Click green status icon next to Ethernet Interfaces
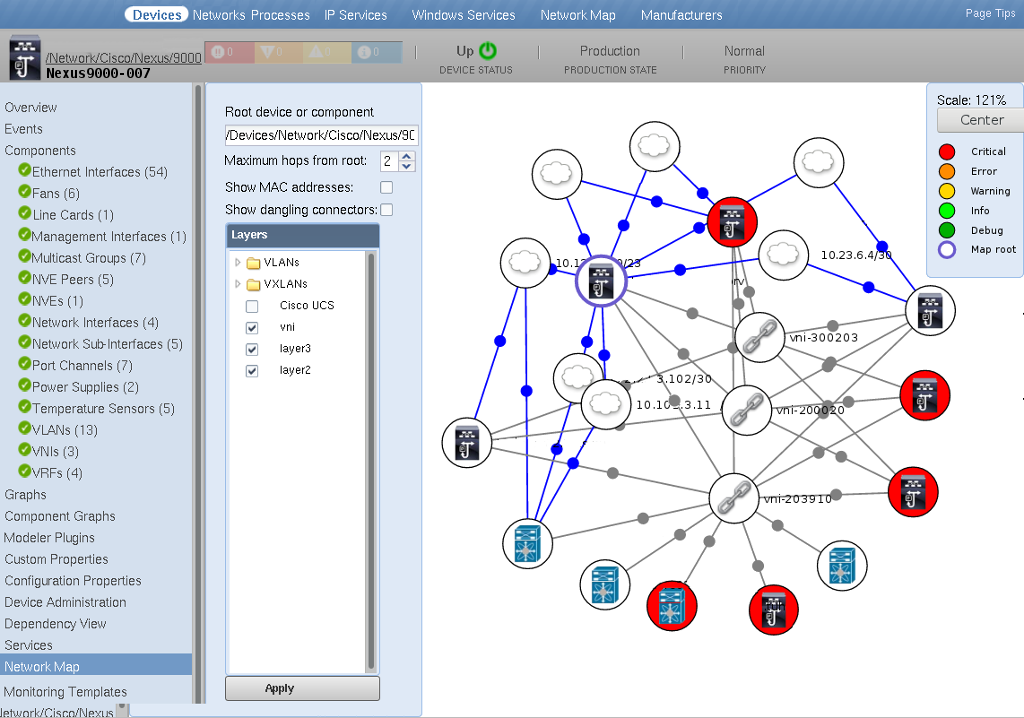 (25, 171)
